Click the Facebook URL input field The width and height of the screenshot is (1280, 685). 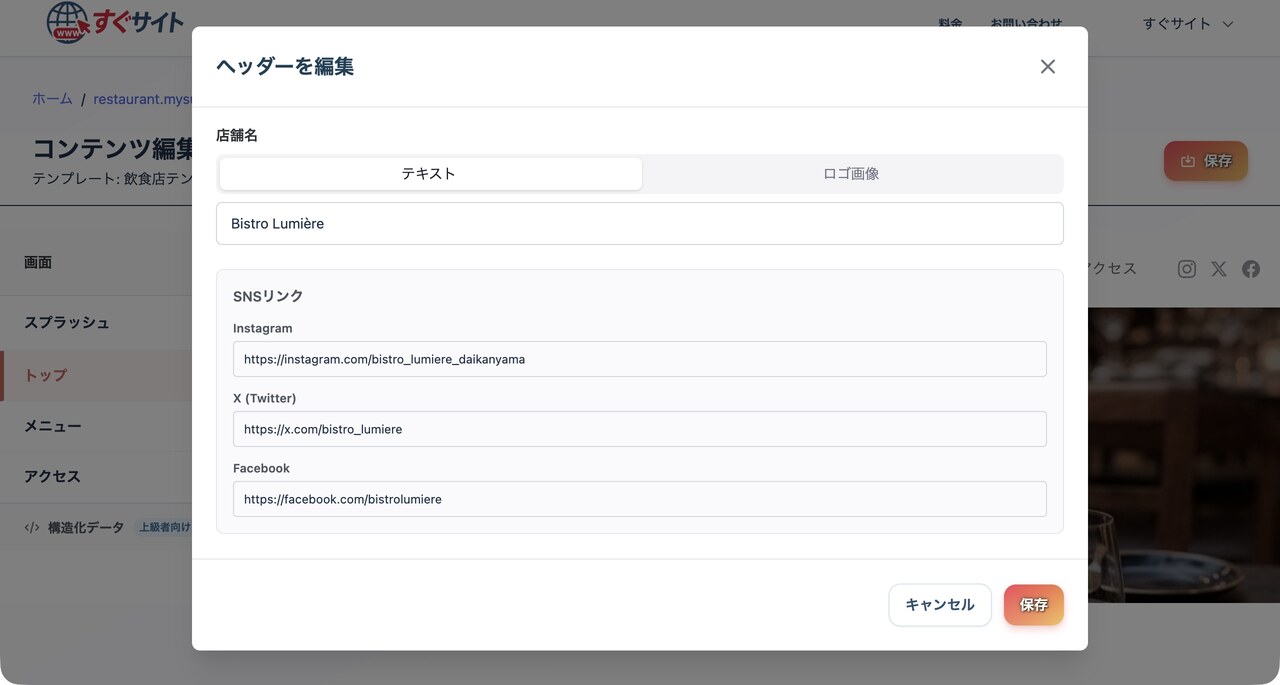(639, 499)
